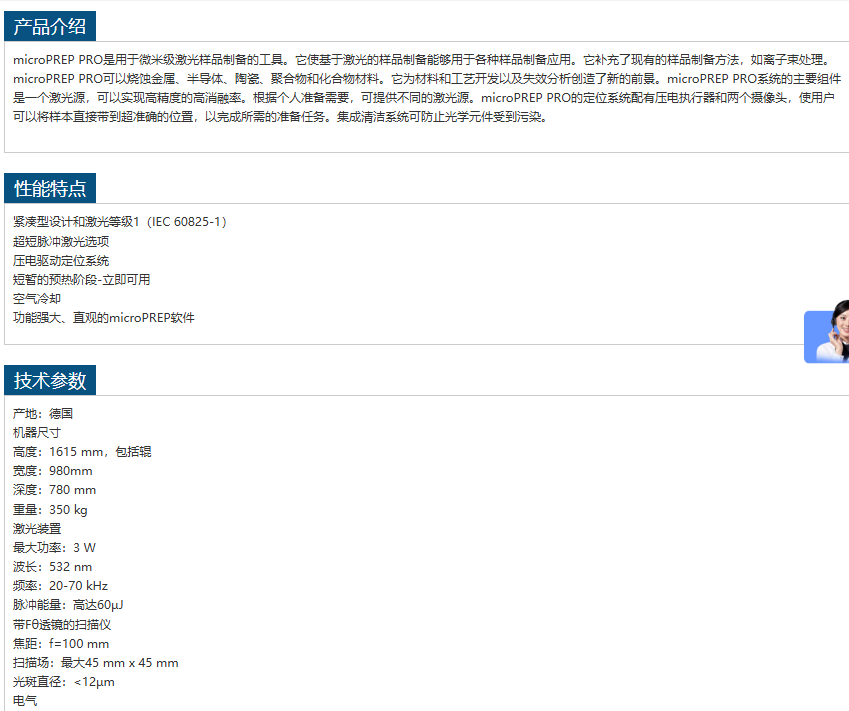Click the 压电驱动定位系统 feature line
Screen dimensions: 849x711
(61, 260)
